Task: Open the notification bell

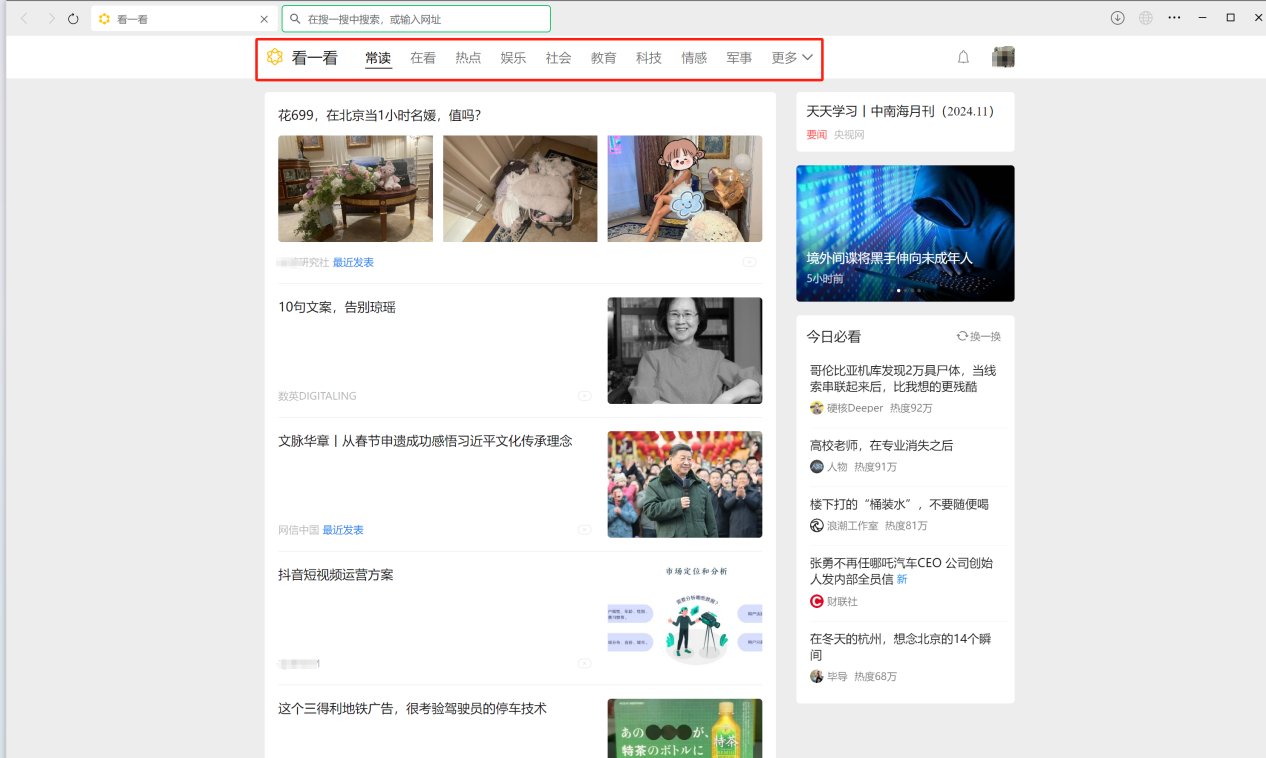Action: tap(963, 58)
